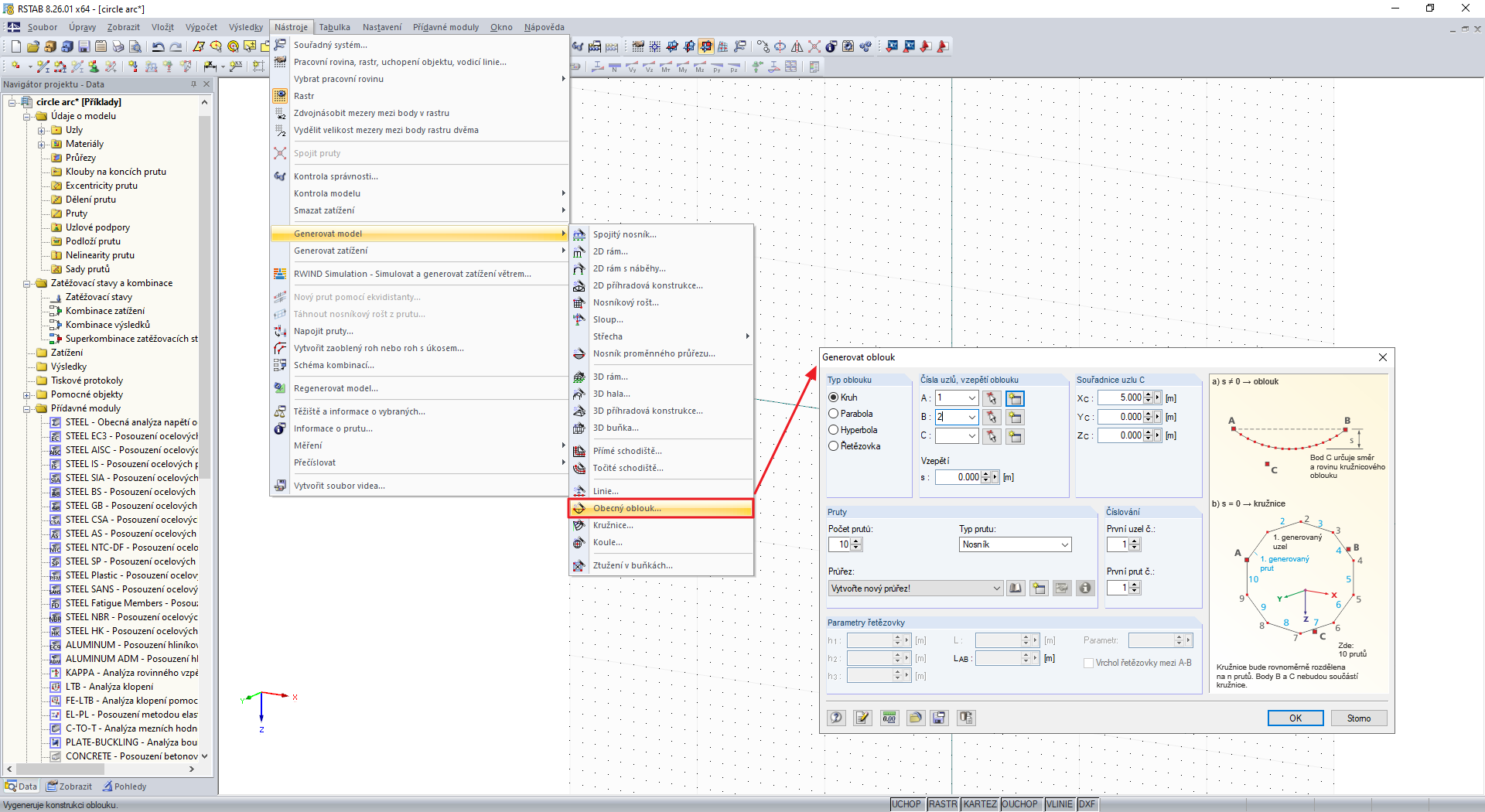Click the mirror toolbar icon
This screenshot has width=1485, height=812.
point(797,46)
